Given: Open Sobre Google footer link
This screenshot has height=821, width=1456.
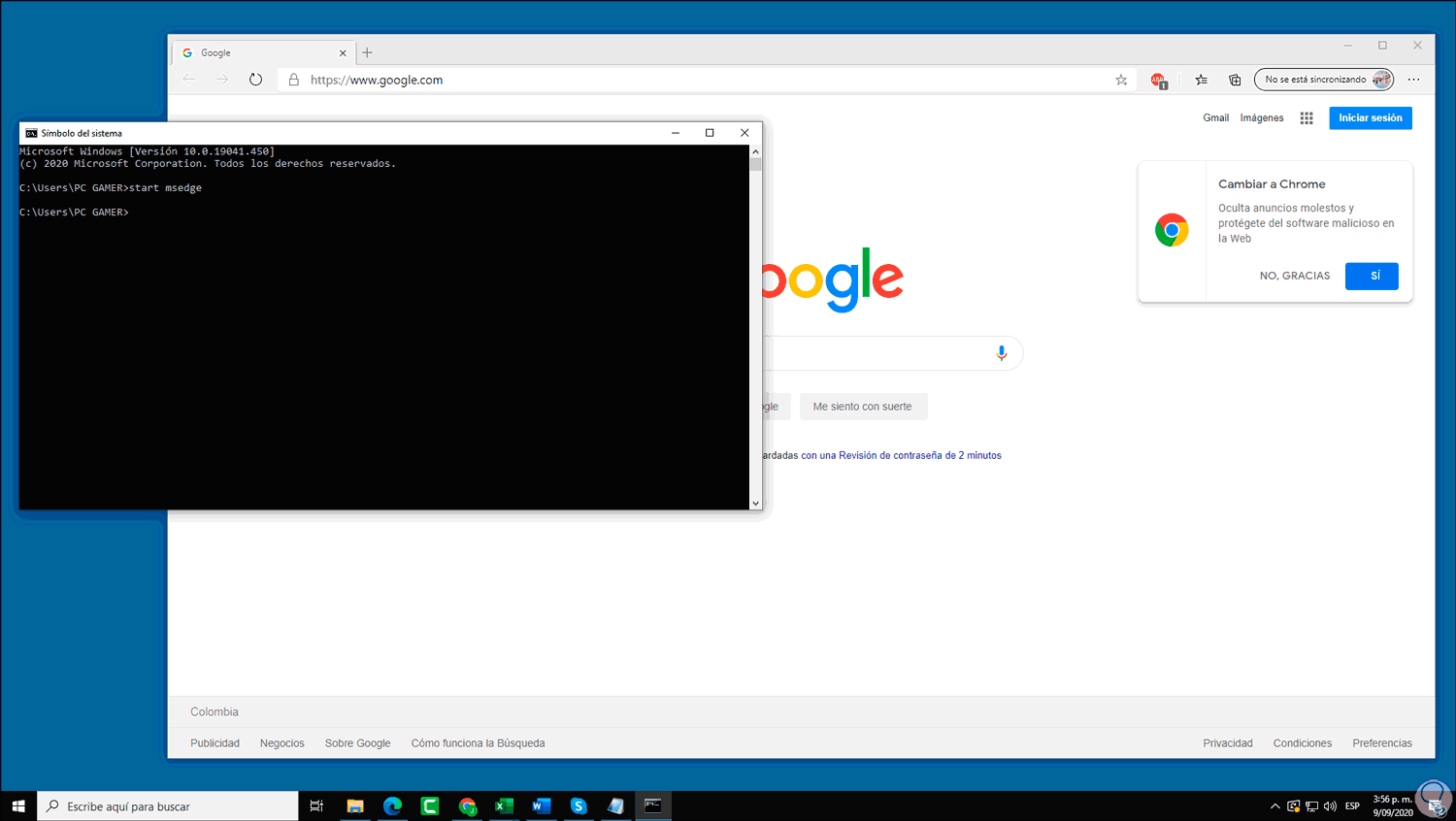Looking at the screenshot, I should [x=357, y=743].
